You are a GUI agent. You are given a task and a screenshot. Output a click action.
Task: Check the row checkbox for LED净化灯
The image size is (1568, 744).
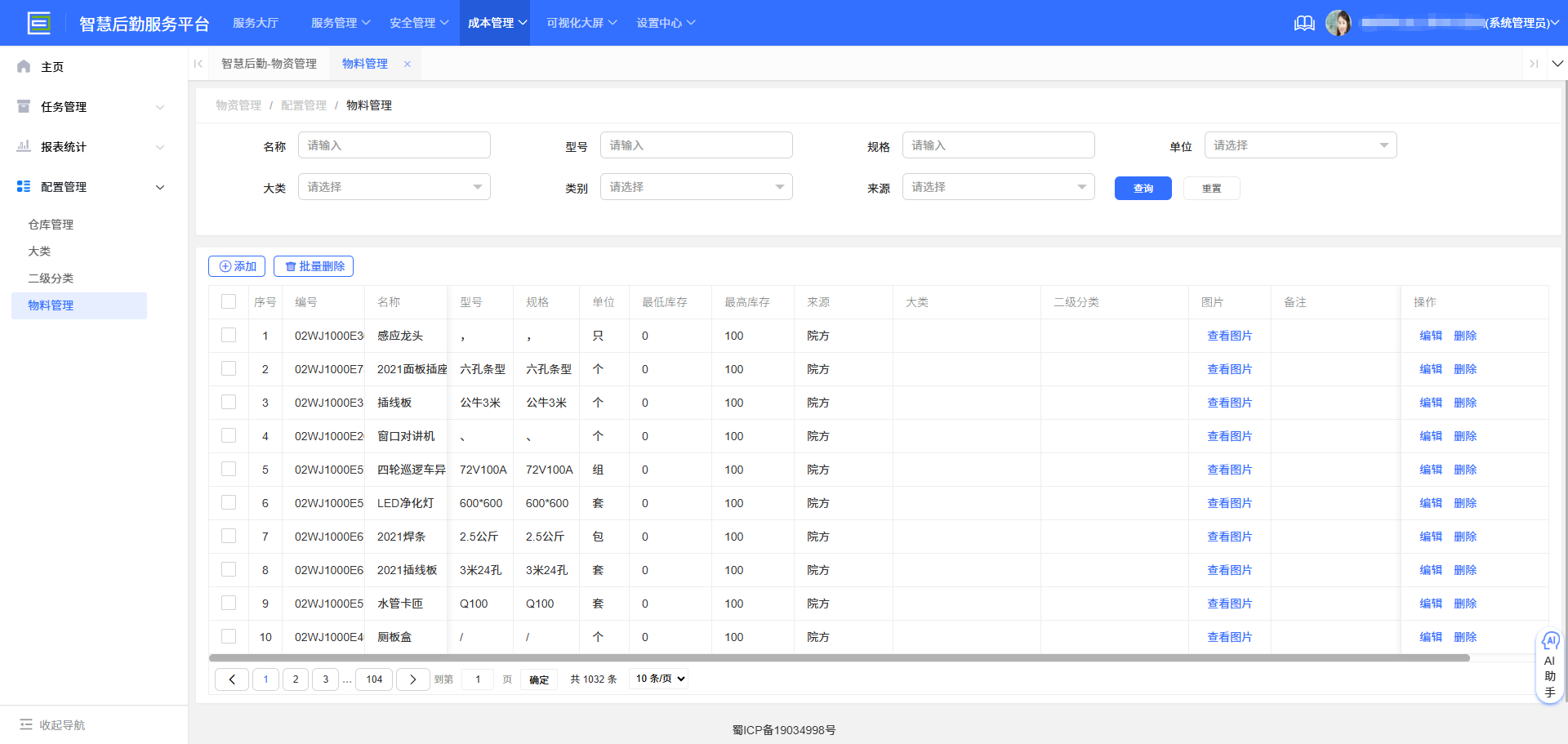pyautogui.click(x=229, y=502)
